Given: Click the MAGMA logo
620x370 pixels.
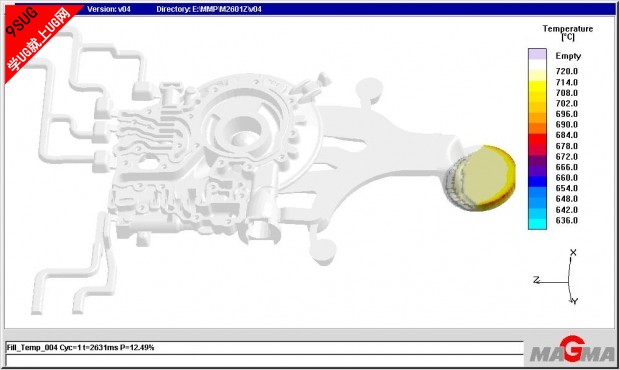Looking at the screenshot, I should point(571,351).
